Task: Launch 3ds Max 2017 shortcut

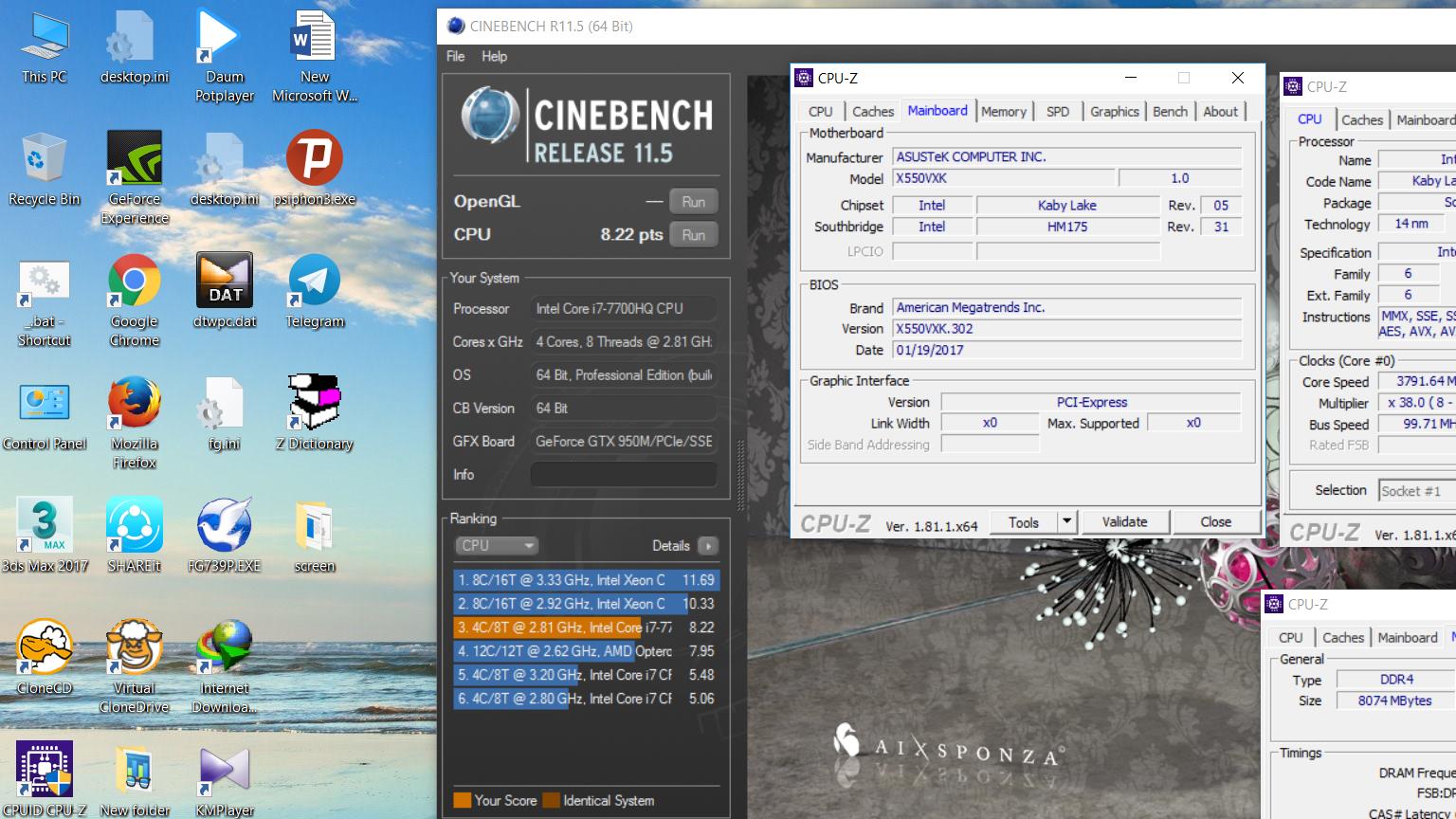Action: (45, 537)
